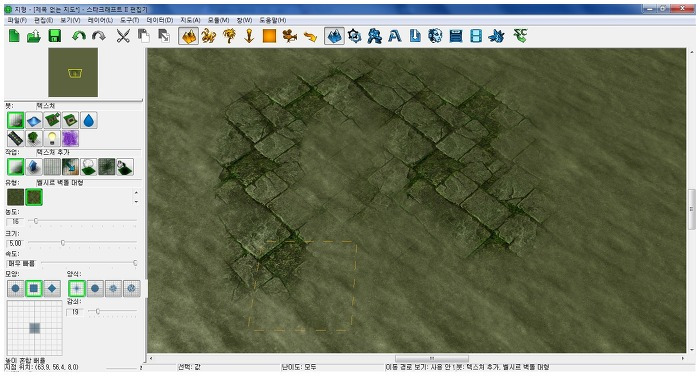700x376 pixels.
Task: Select the first highlighted falloff style
Action: coord(77,288)
